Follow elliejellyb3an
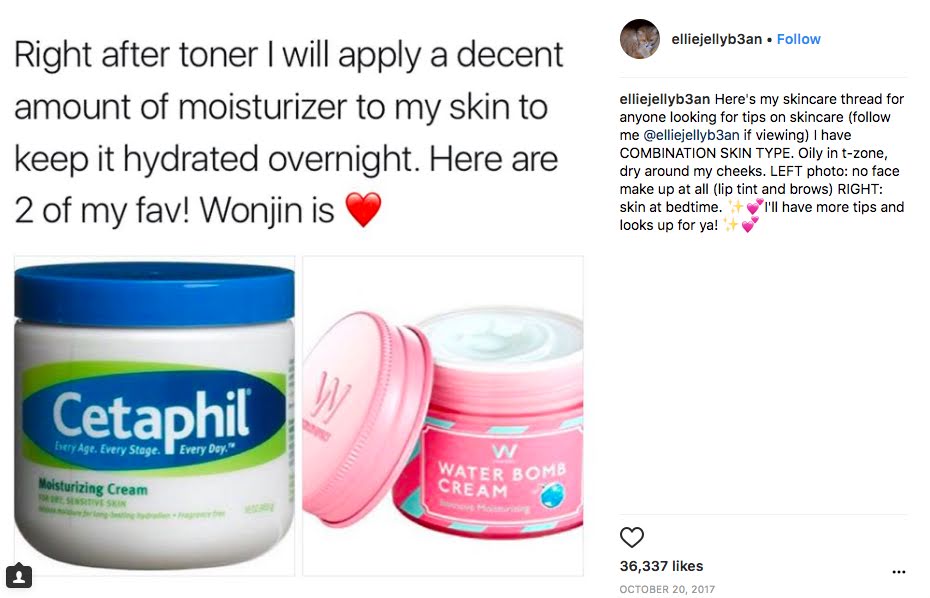Screen dimensions: 930x598 [798, 39]
